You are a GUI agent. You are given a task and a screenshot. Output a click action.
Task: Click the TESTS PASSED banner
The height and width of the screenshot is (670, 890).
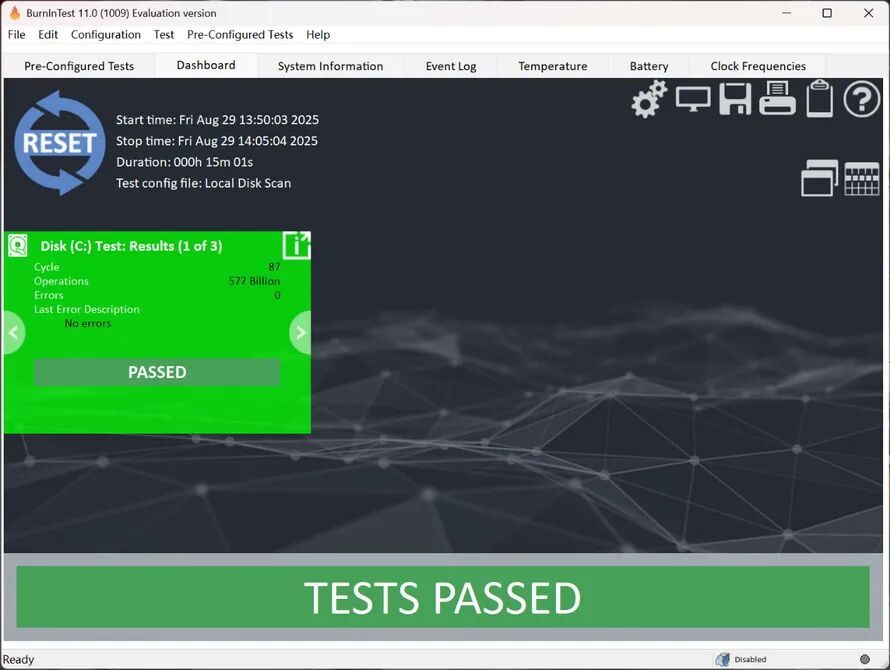pyautogui.click(x=443, y=597)
